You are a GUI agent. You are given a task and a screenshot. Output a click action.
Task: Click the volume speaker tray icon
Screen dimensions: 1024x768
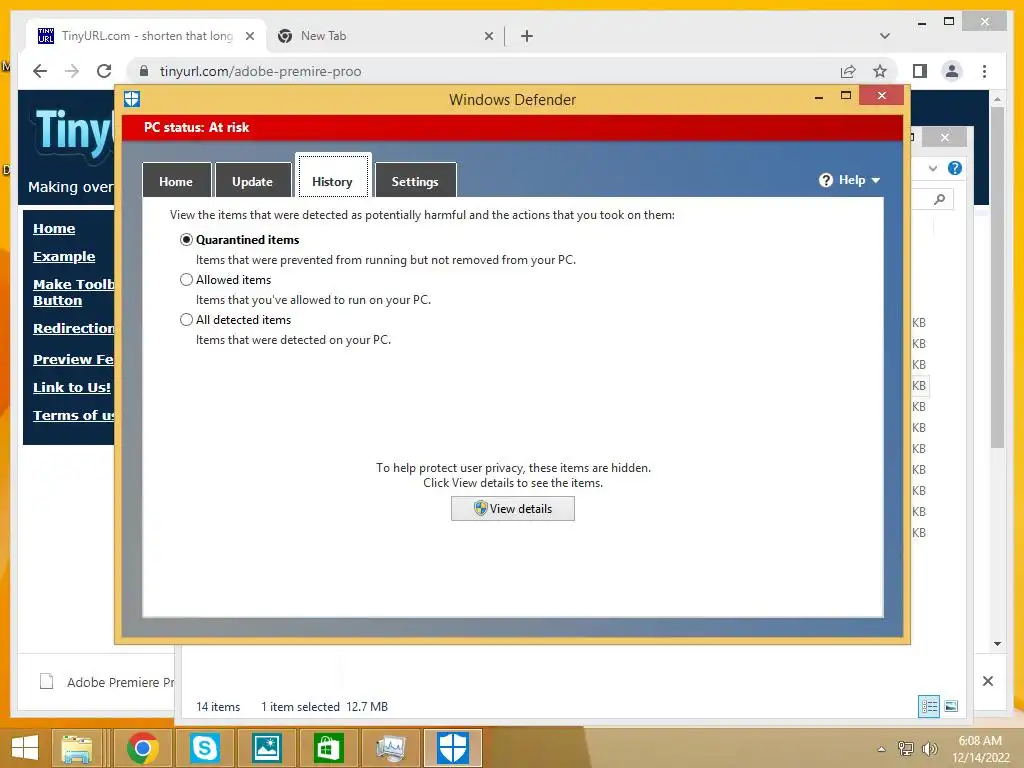click(x=929, y=748)
